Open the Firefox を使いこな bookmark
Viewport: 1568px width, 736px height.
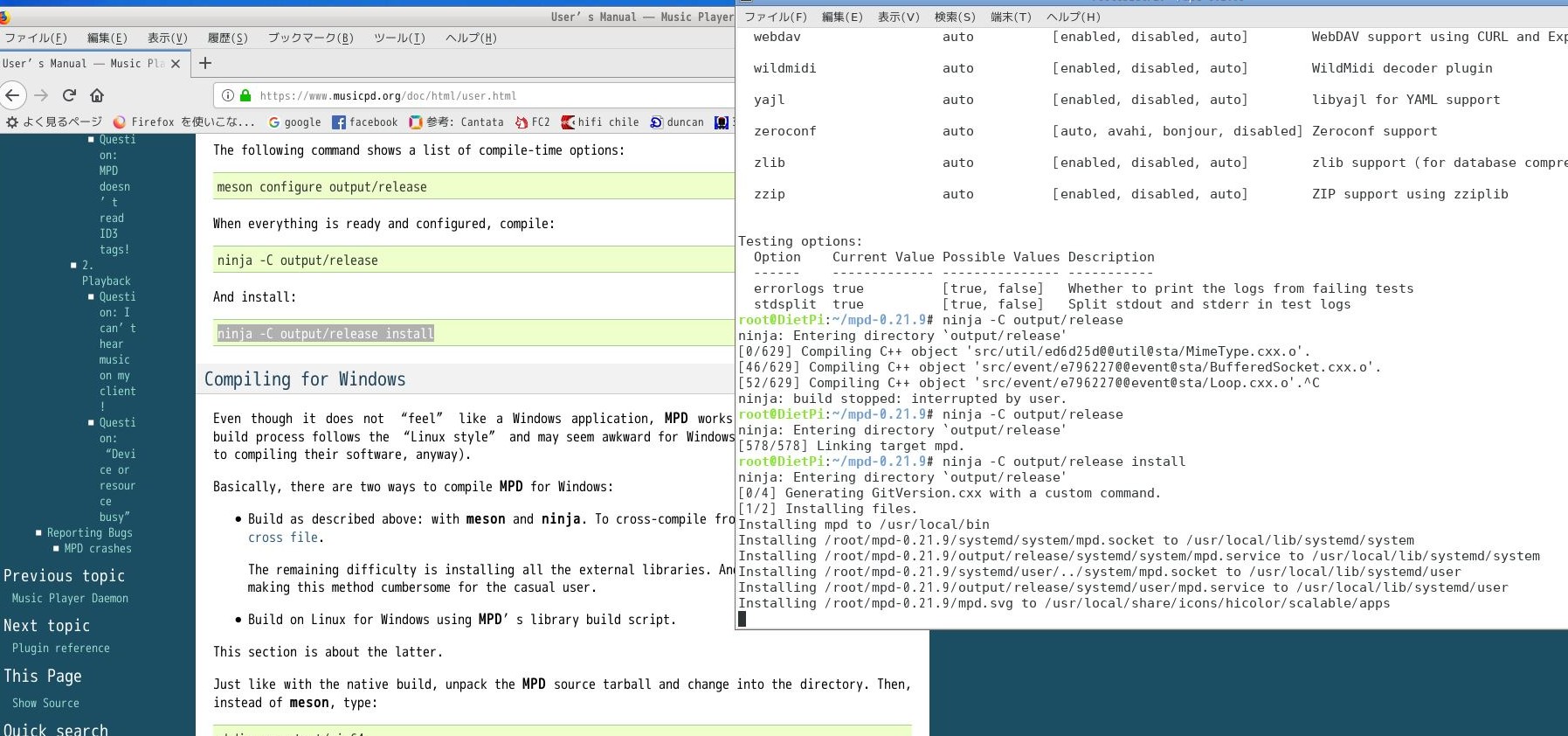(184, 122)
